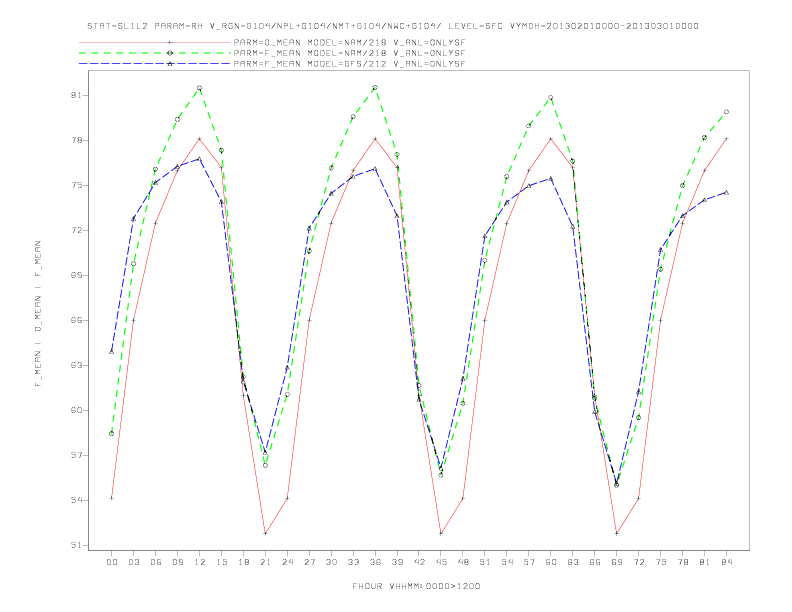Click the y-axis tick value 57
Image resolution: width=792 pixels, height=612 pixels.
click(x=76, y=455)
